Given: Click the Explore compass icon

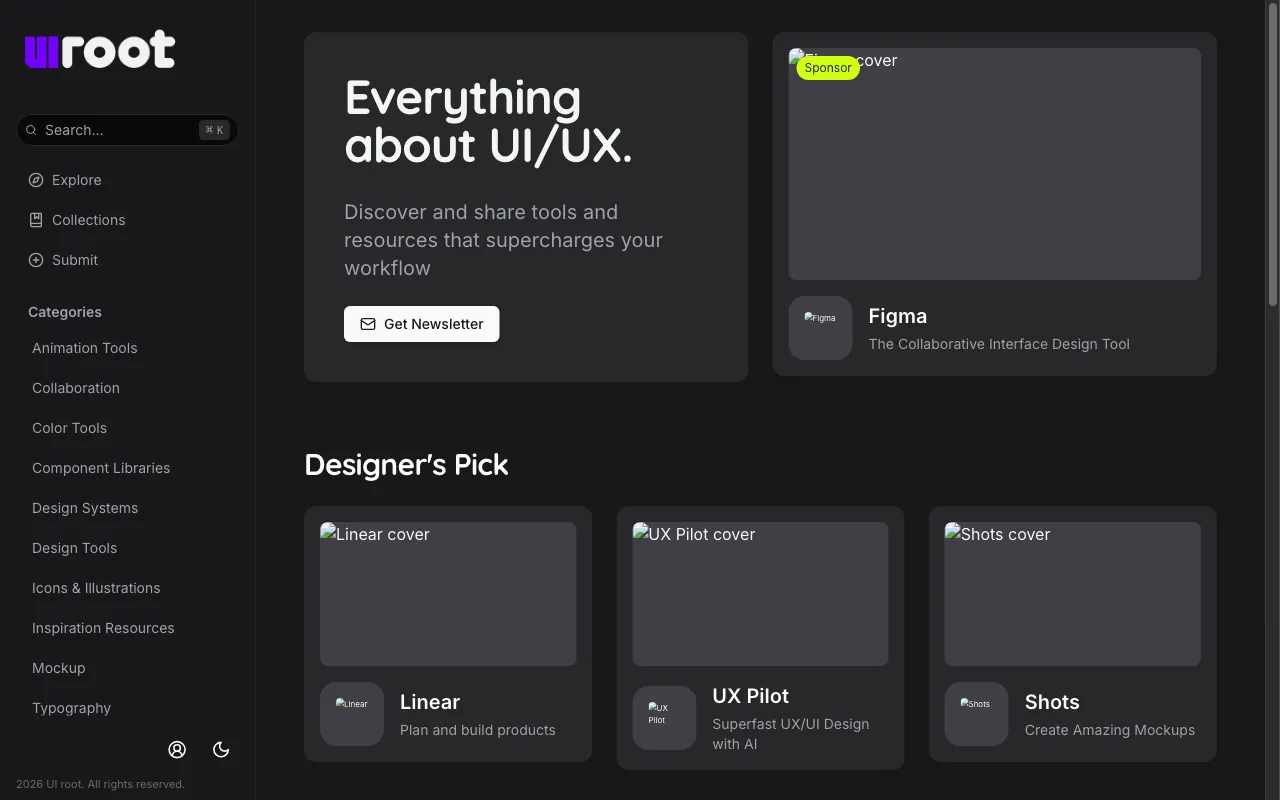Looking at the screenshot, I should tap(36, 180).
